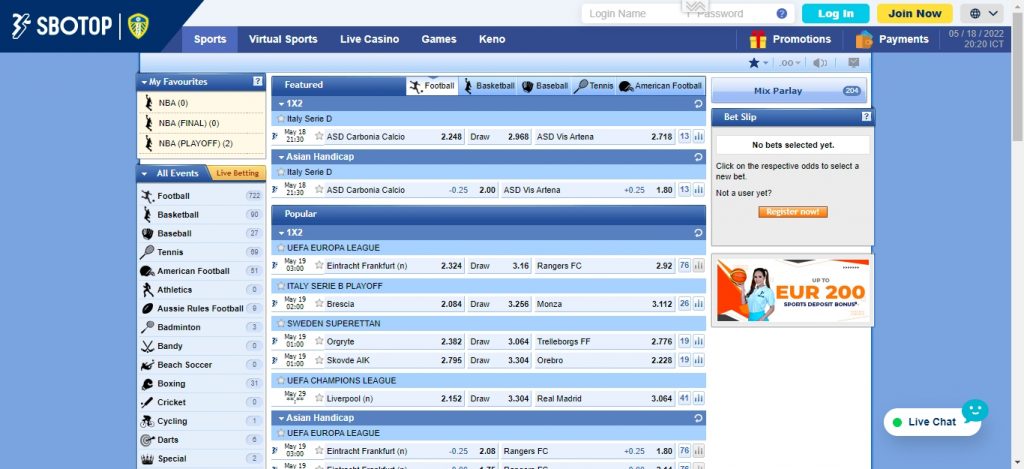Open Keno menu item

(x=492, y=39)
